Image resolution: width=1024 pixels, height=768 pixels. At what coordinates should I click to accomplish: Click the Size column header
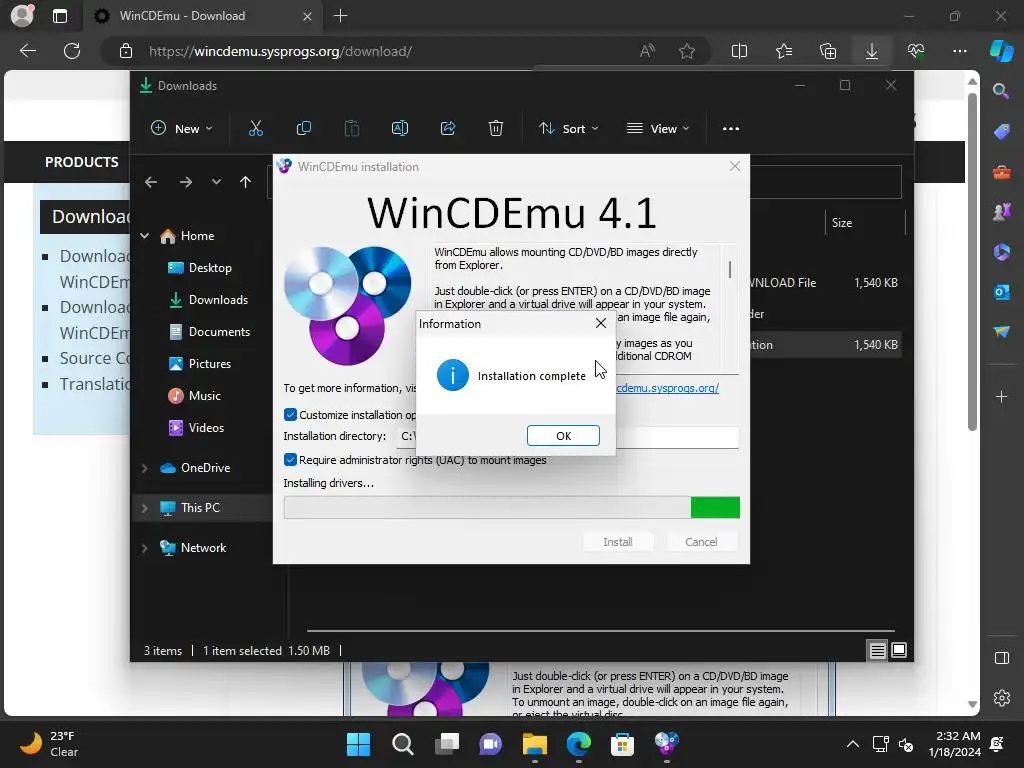point(865,223)
